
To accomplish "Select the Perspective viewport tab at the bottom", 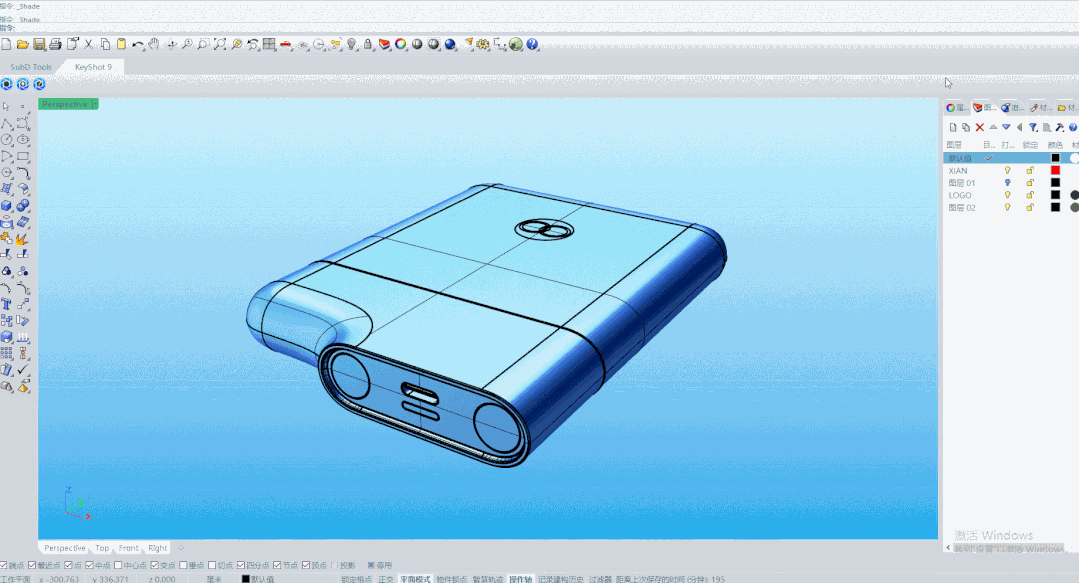I will click(x=65, y=548).
